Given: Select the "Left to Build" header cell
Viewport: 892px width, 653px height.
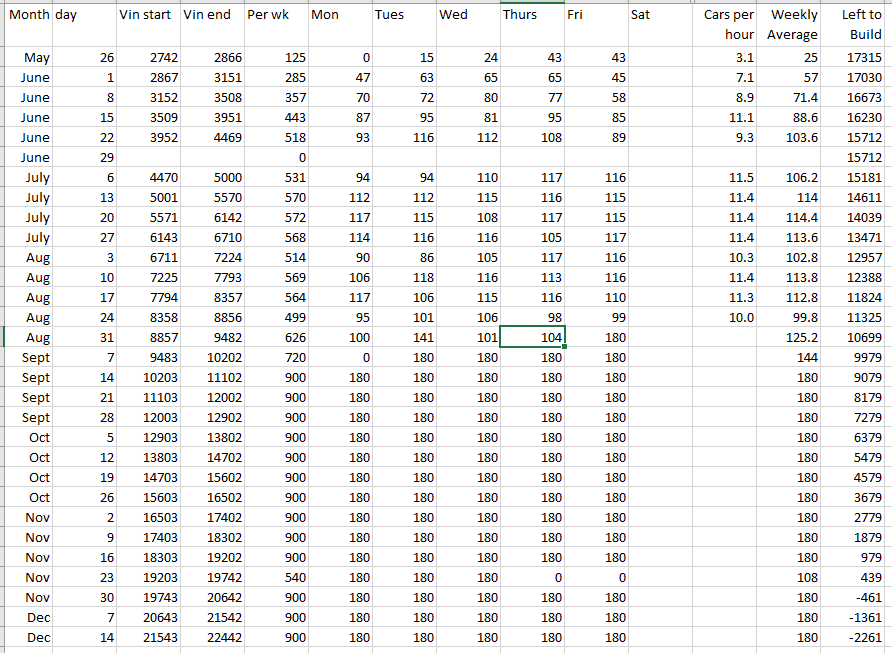Looking at the screenshot, I should point(857,25).
